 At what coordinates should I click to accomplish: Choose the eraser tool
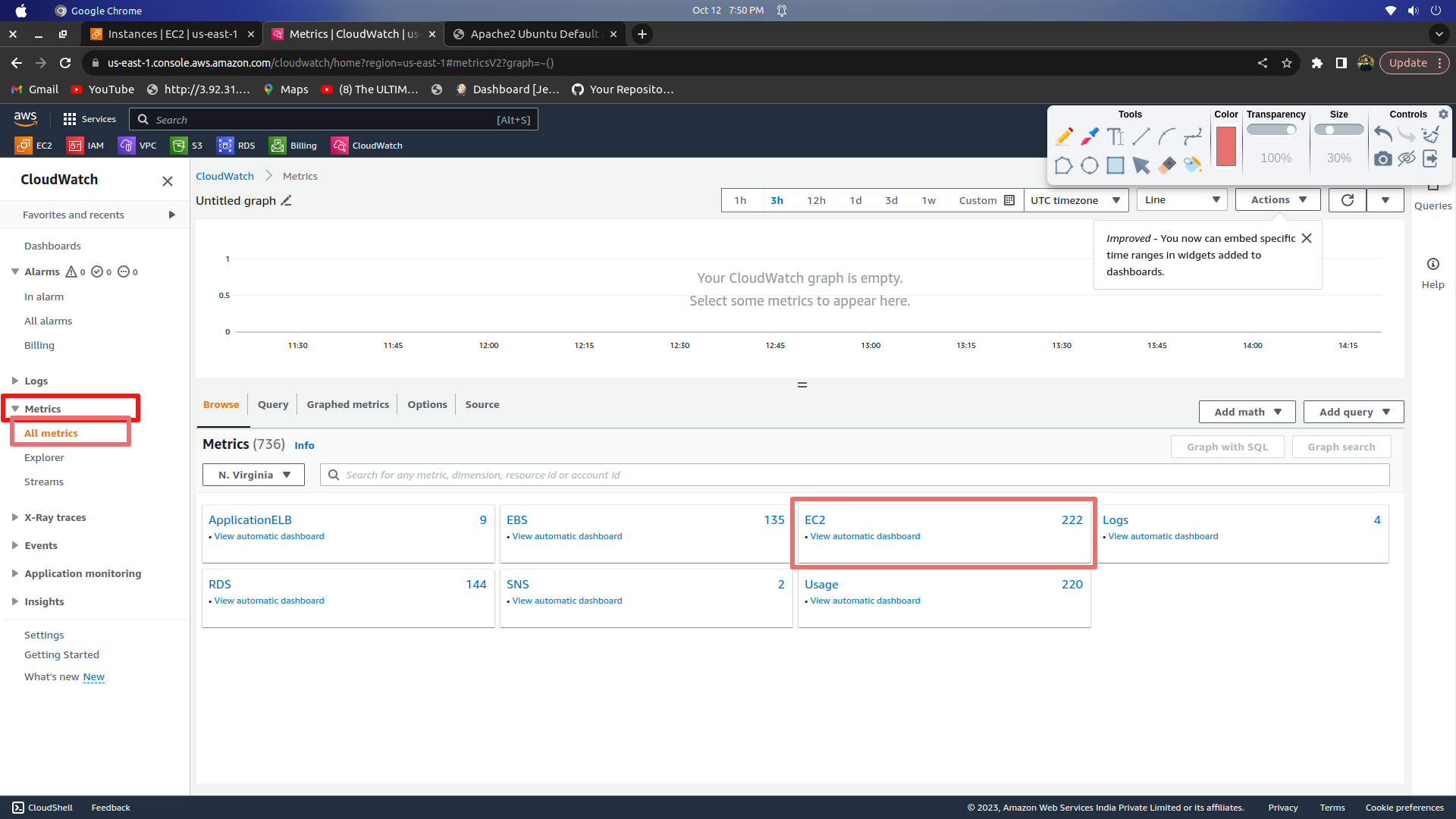tap(1167, 165)
